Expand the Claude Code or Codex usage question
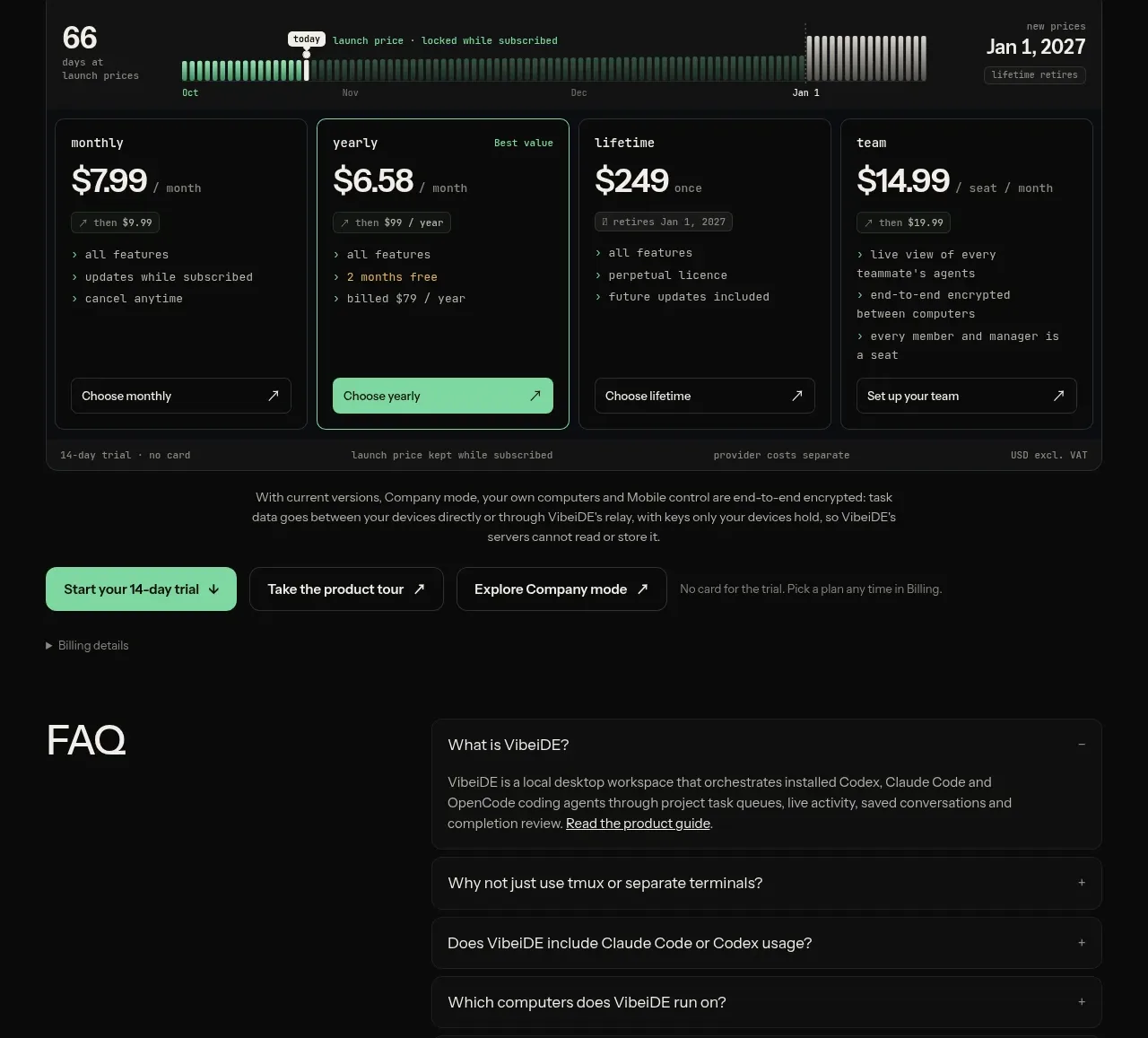This screenshot has height=1038, width=1148. pyautogui.click(x=767, y=943)
